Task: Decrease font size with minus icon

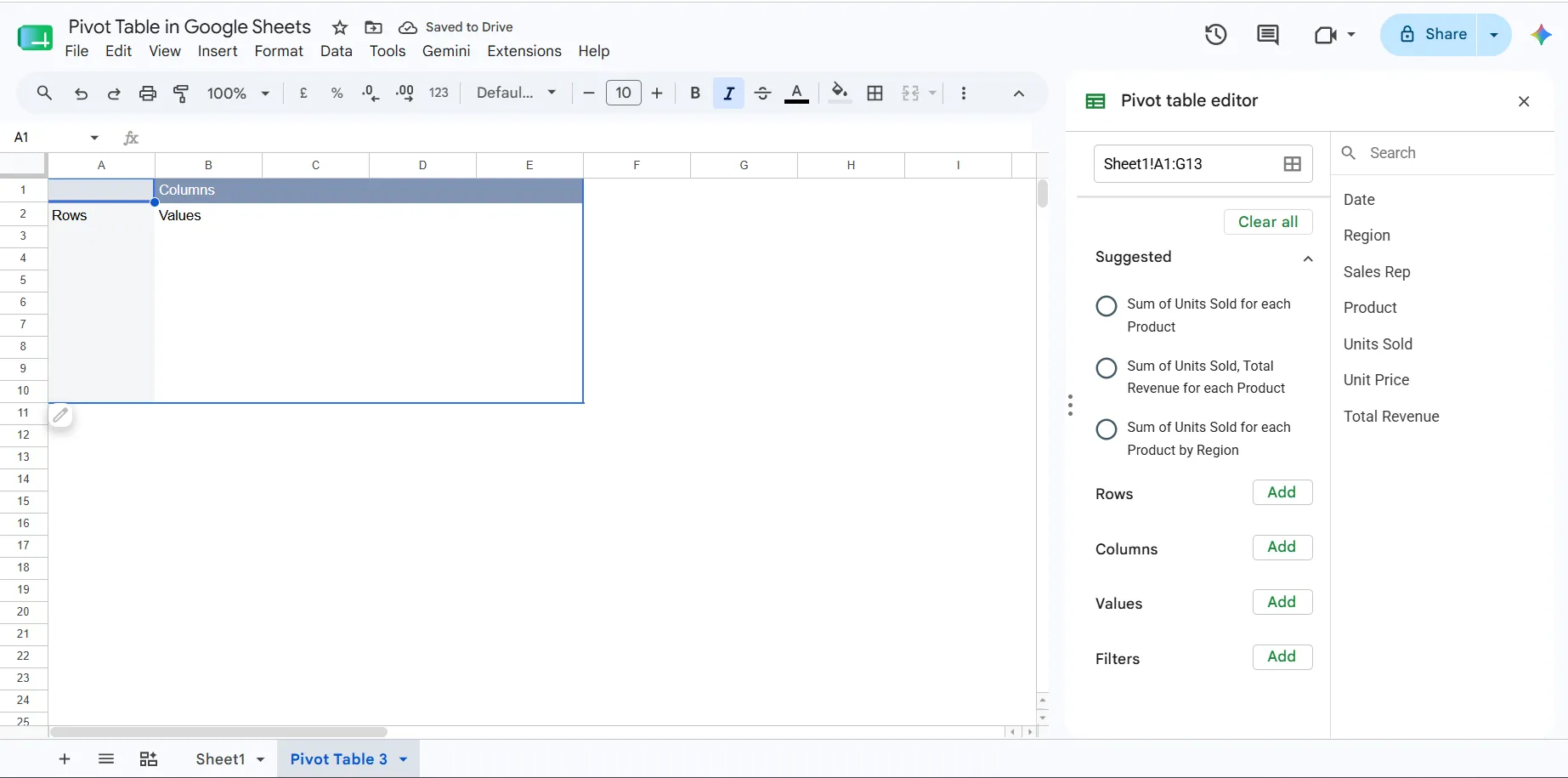Action: [x=588, y=94]
